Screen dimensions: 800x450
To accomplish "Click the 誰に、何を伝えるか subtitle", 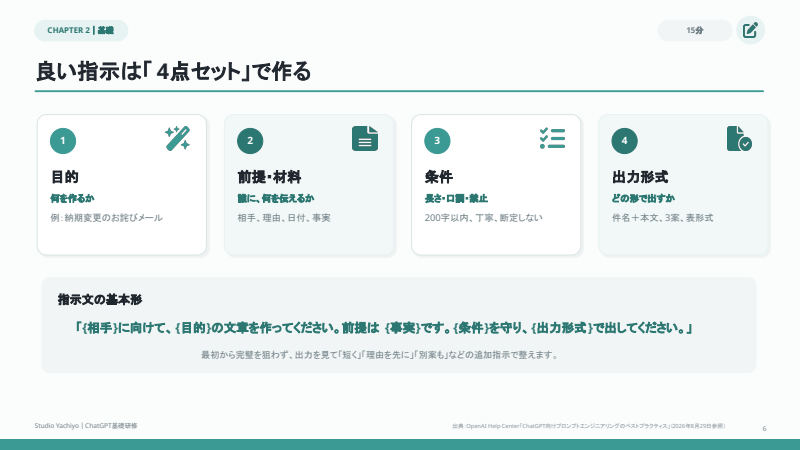I will pos(276,198).
